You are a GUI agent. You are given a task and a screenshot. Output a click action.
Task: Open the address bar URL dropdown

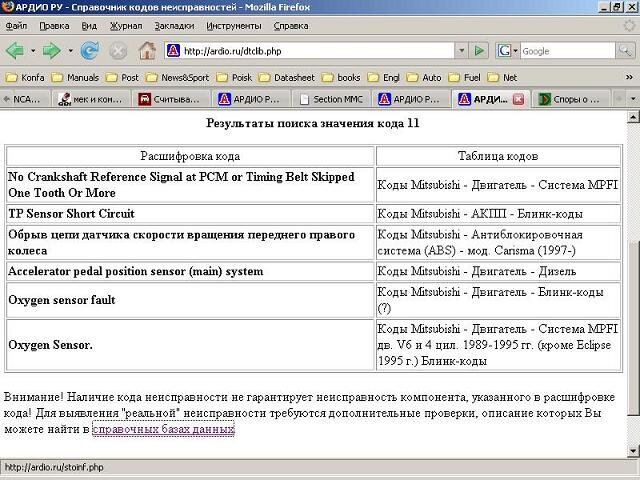tap(461, 50)
